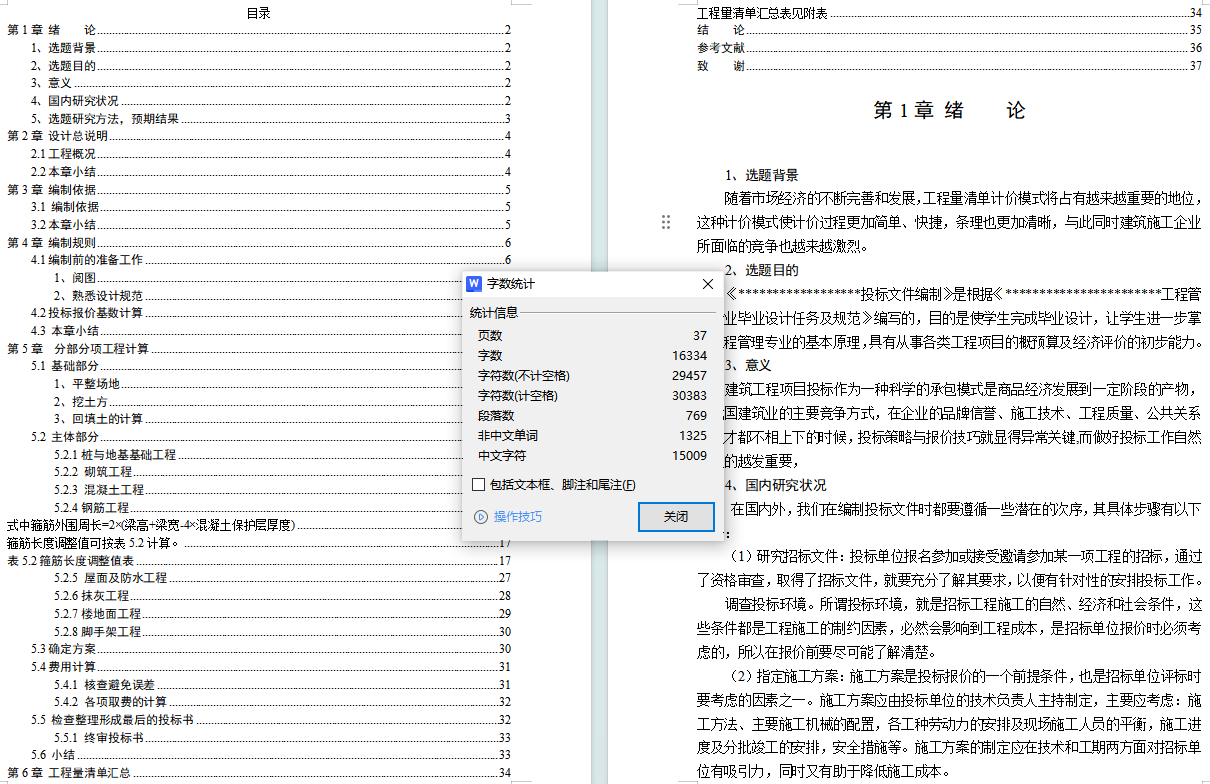Open TOC entry 2.1 工程概况
Screen dimensions: 1210x784
[x=271, y=154]
